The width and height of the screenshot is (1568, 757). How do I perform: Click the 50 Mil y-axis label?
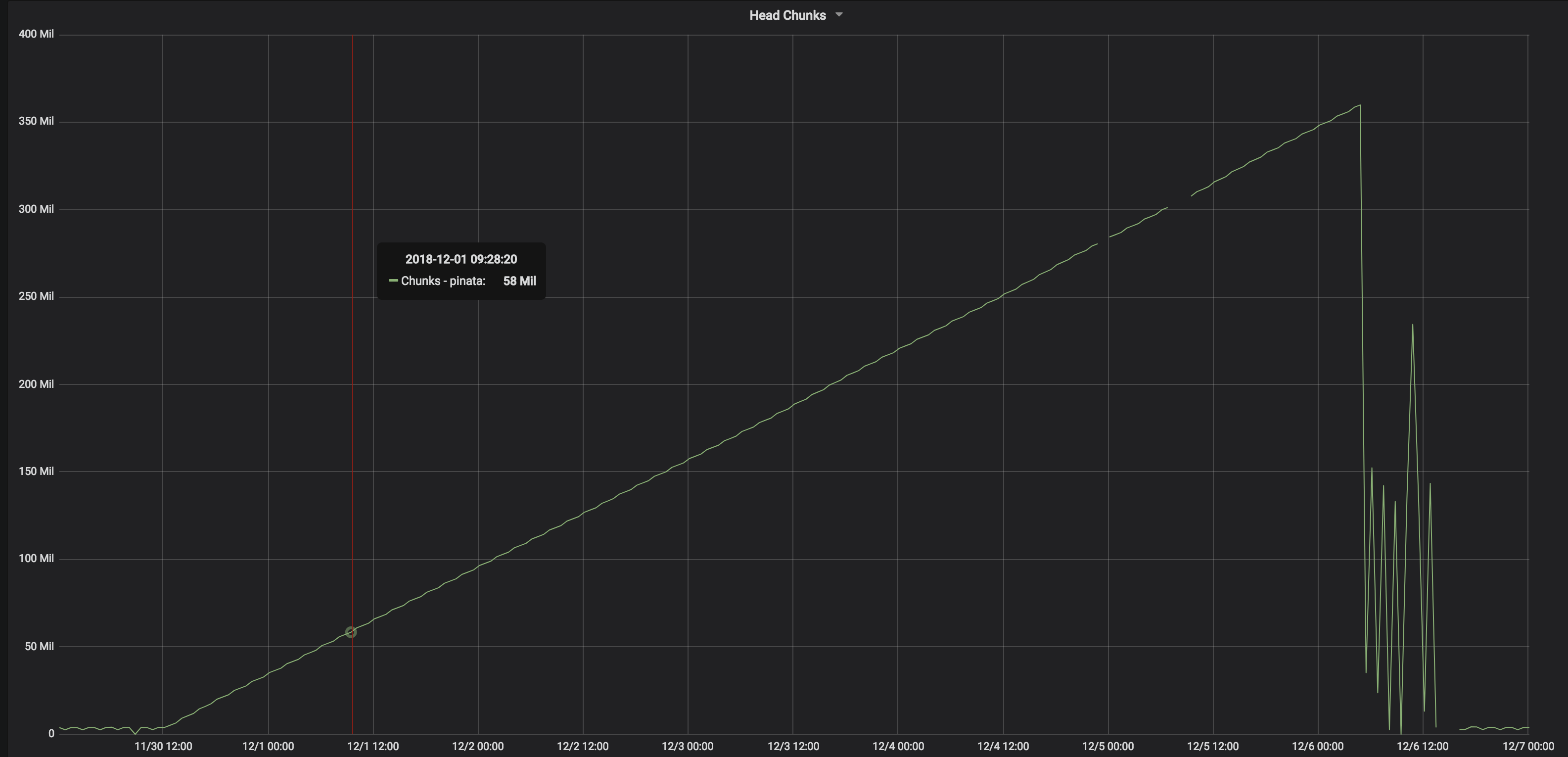[x=39, y=646]
